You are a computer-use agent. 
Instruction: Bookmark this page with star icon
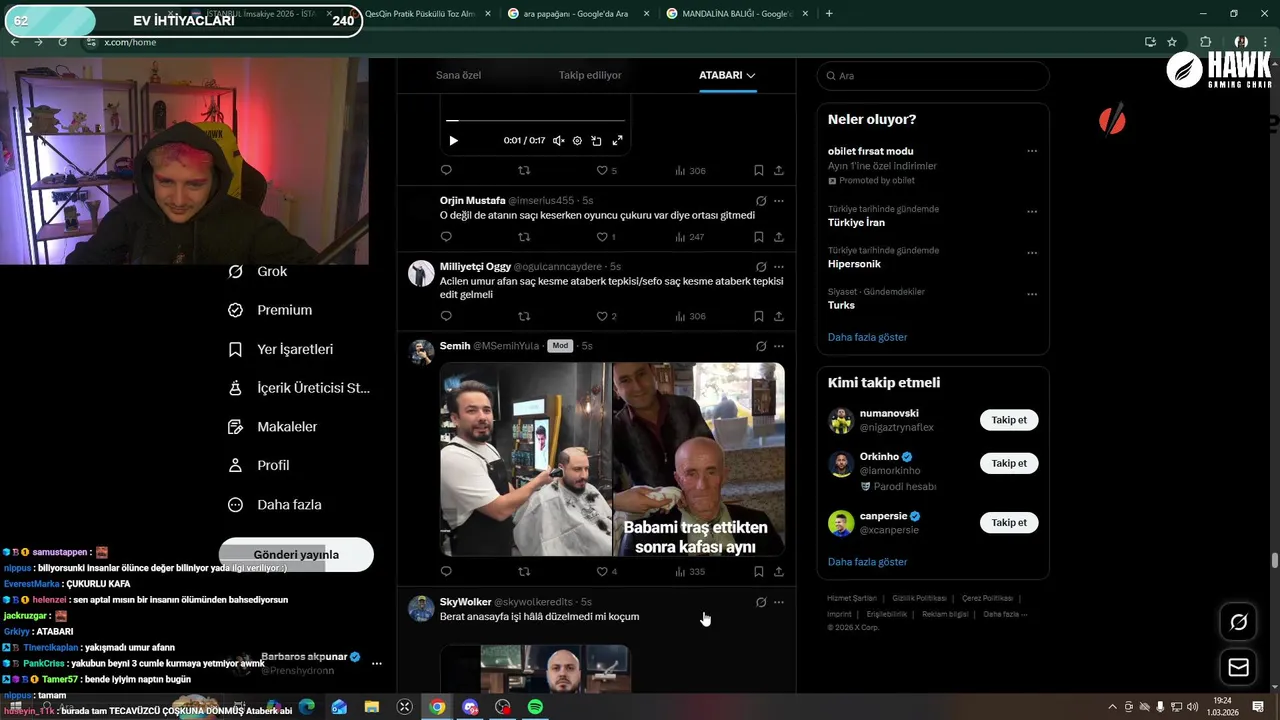click(1172, 42)
